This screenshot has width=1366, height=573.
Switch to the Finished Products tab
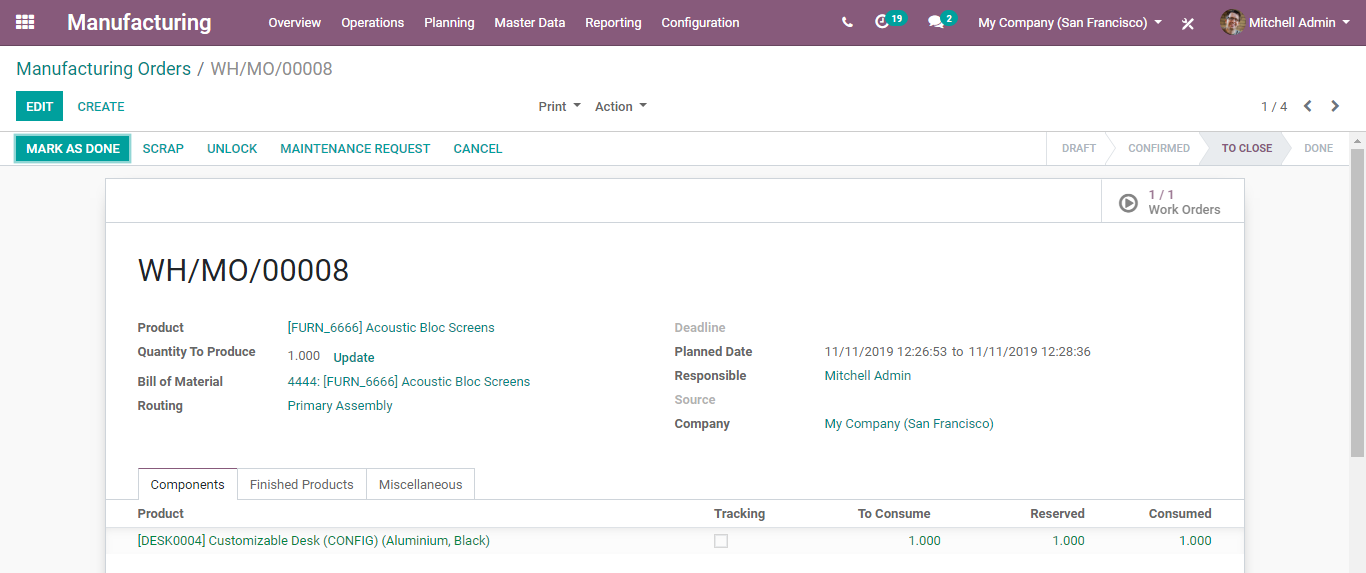[301, 484]
